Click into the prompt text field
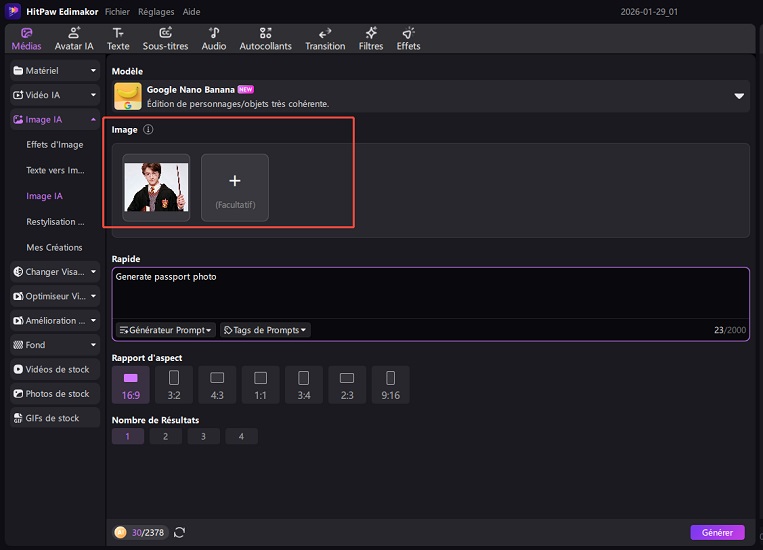The image size is (763, 550). [x=430, y=293]
